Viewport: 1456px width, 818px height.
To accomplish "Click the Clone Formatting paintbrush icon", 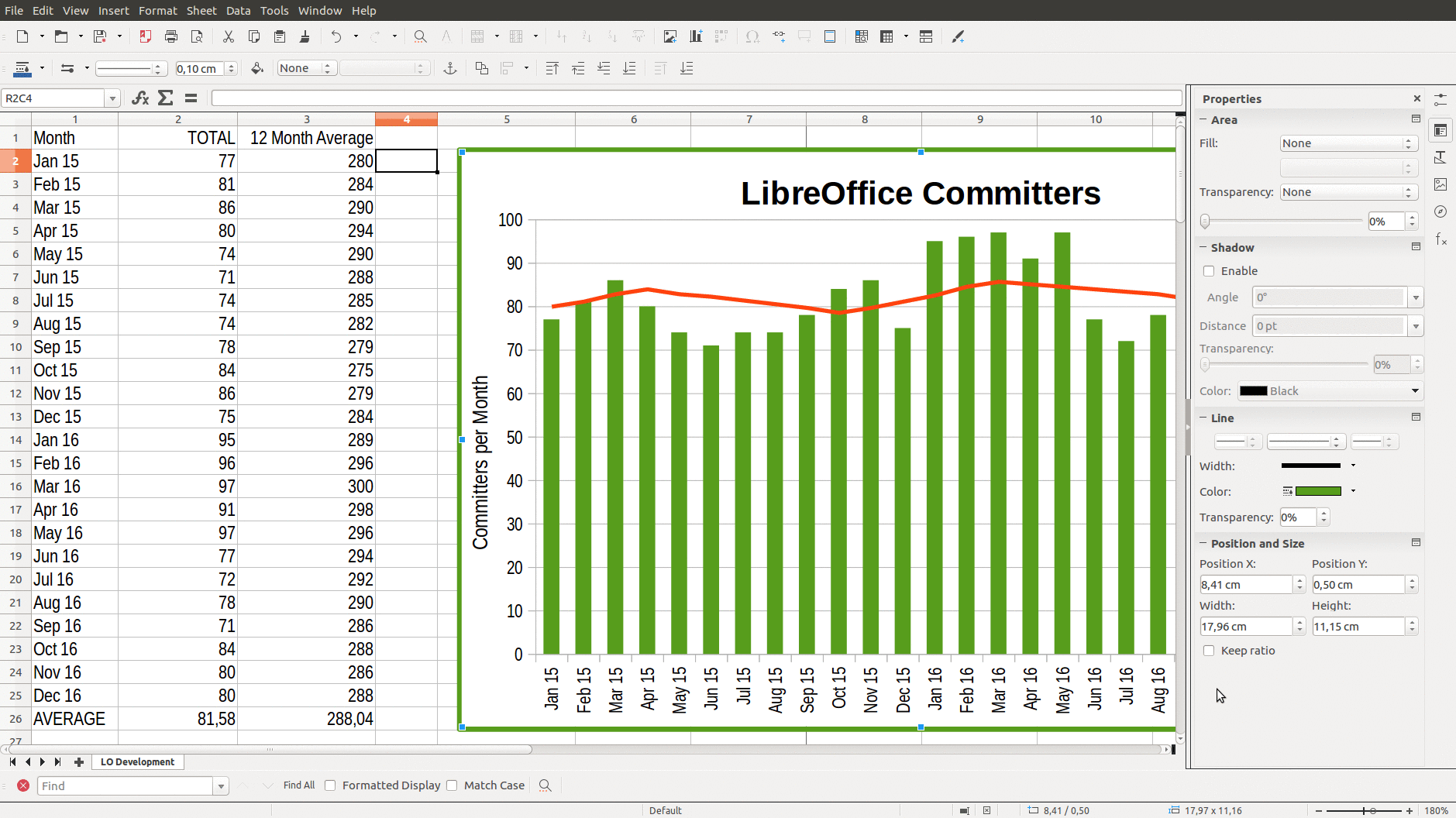I will (x=305, y=36).
